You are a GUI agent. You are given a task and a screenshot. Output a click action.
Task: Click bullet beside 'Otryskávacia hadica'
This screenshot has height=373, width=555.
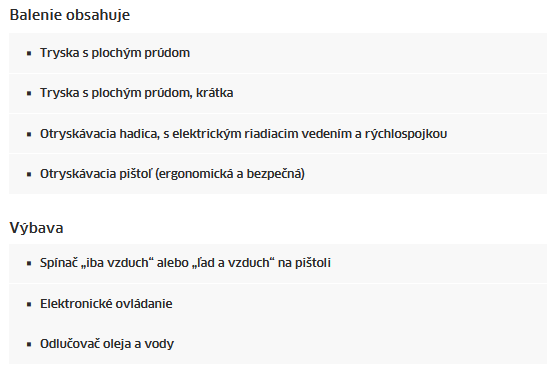(x=29, y=134)
